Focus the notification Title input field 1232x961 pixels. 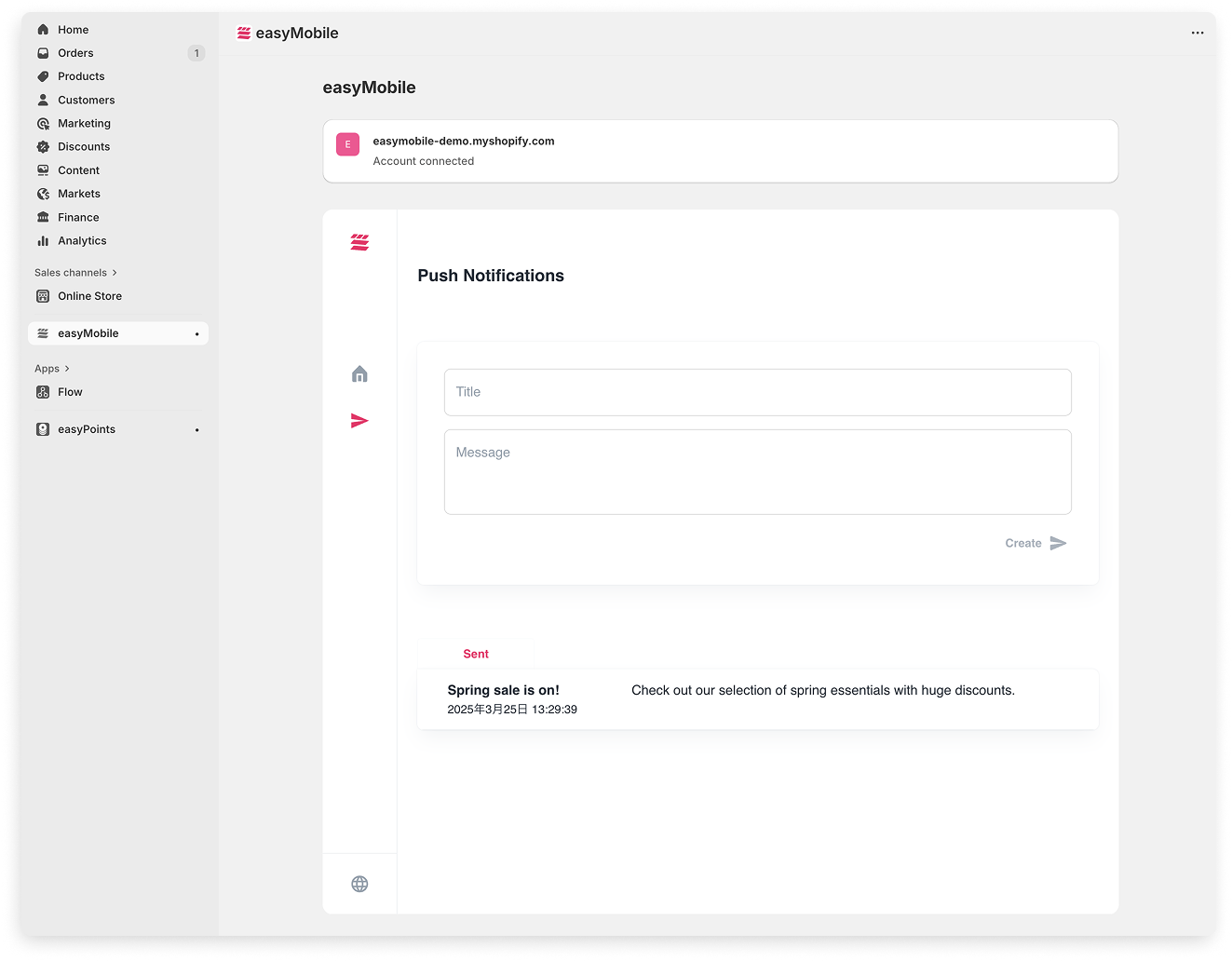[758, 392]
